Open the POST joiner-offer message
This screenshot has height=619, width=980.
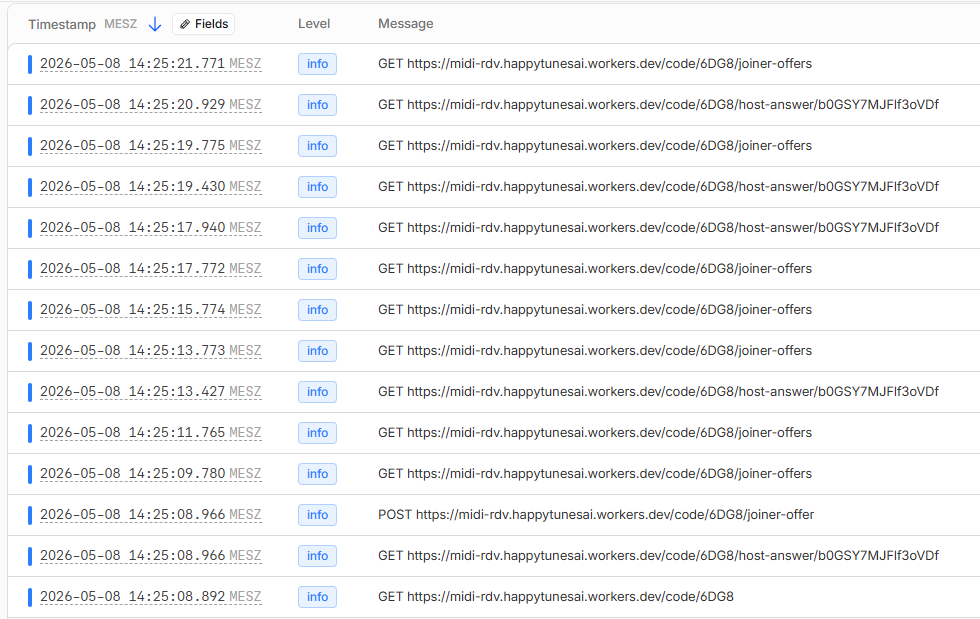(x=596, y=515)
